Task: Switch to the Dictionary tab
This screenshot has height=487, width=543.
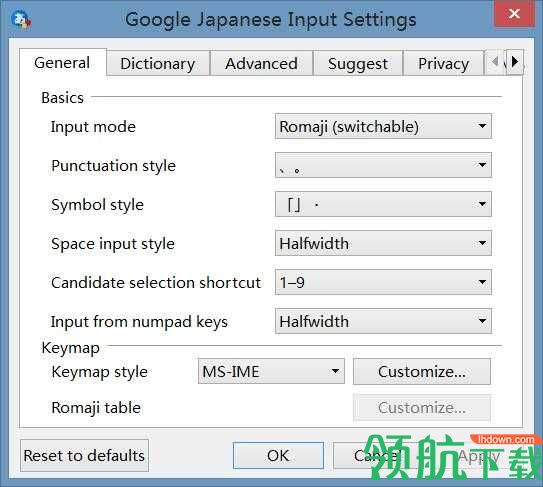Action: pos(158,64)
